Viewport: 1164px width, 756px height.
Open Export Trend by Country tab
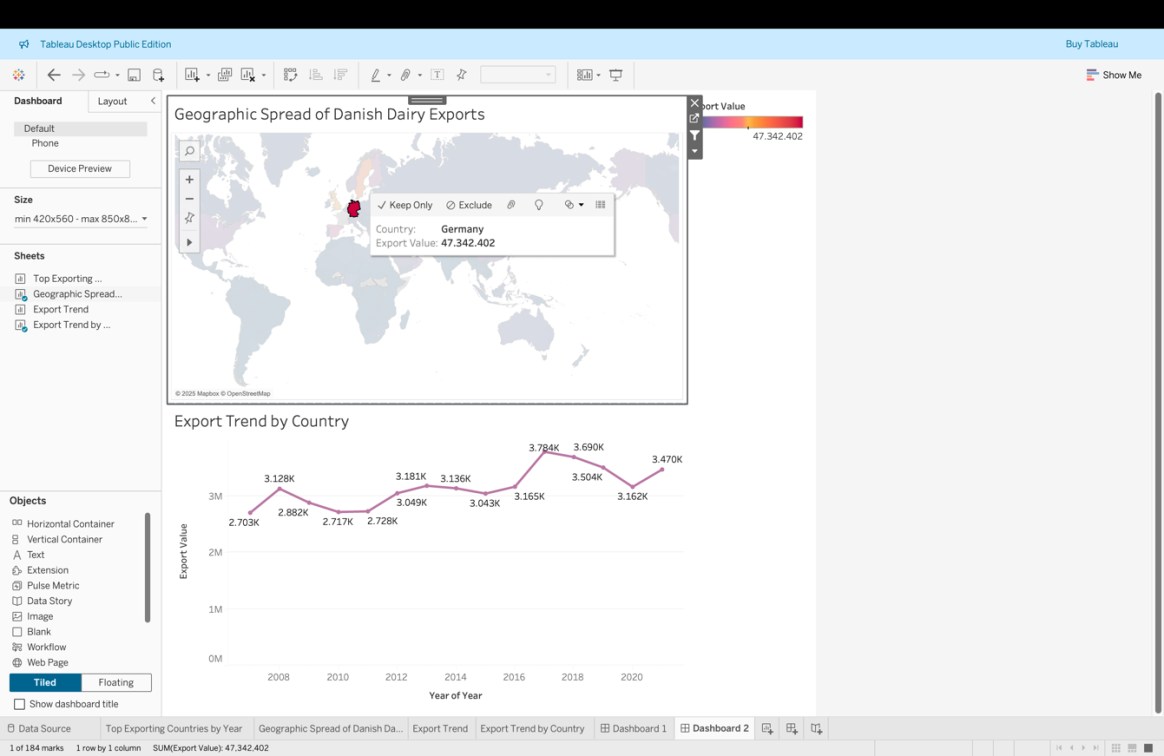[x=532, y=729]
